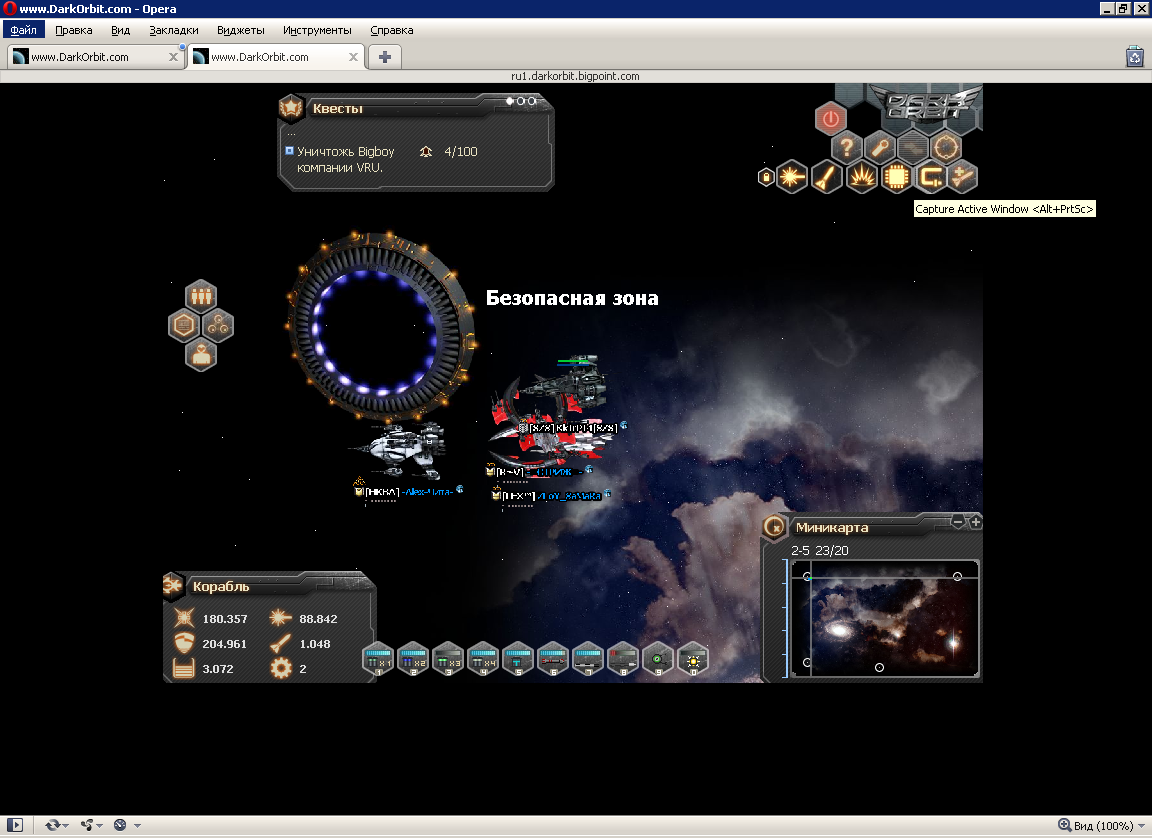1152x838 pixels.
Task: Click the red power logout hexagon
Action: (x=830, y=118)
